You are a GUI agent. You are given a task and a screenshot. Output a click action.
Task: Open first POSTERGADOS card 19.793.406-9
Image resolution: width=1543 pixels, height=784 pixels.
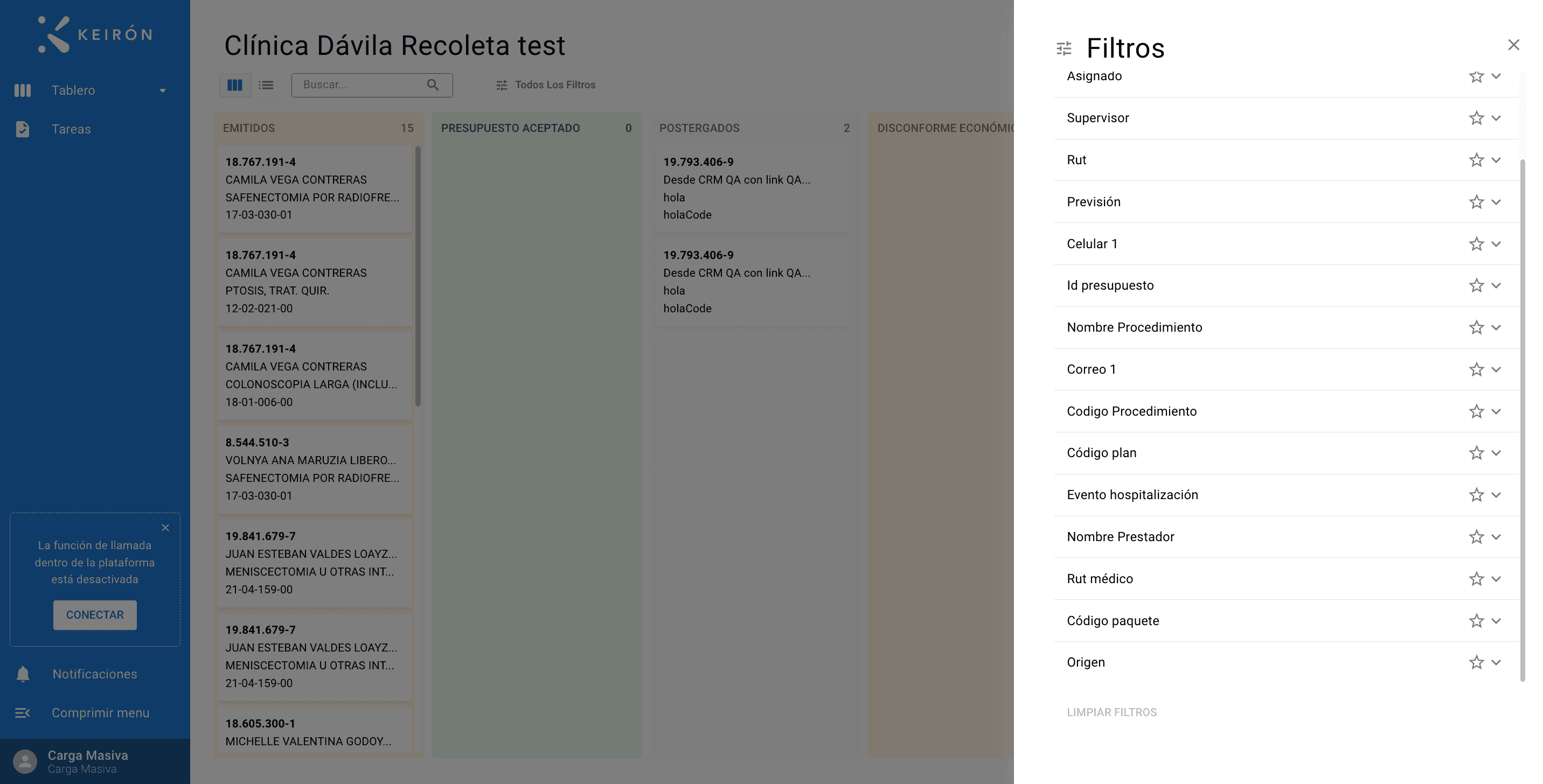[752, 188]
